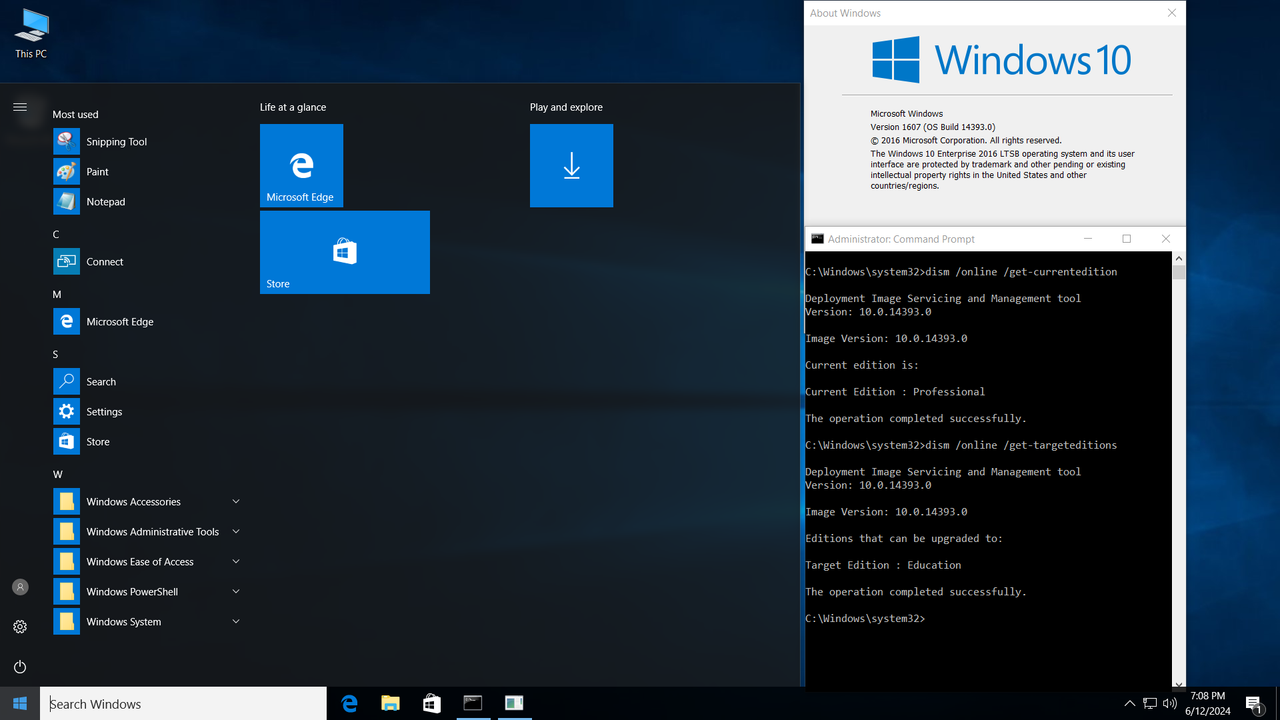The image size is (1280, 720).
Task: Open the Action Center notification icon
Action: point(1254,704)
